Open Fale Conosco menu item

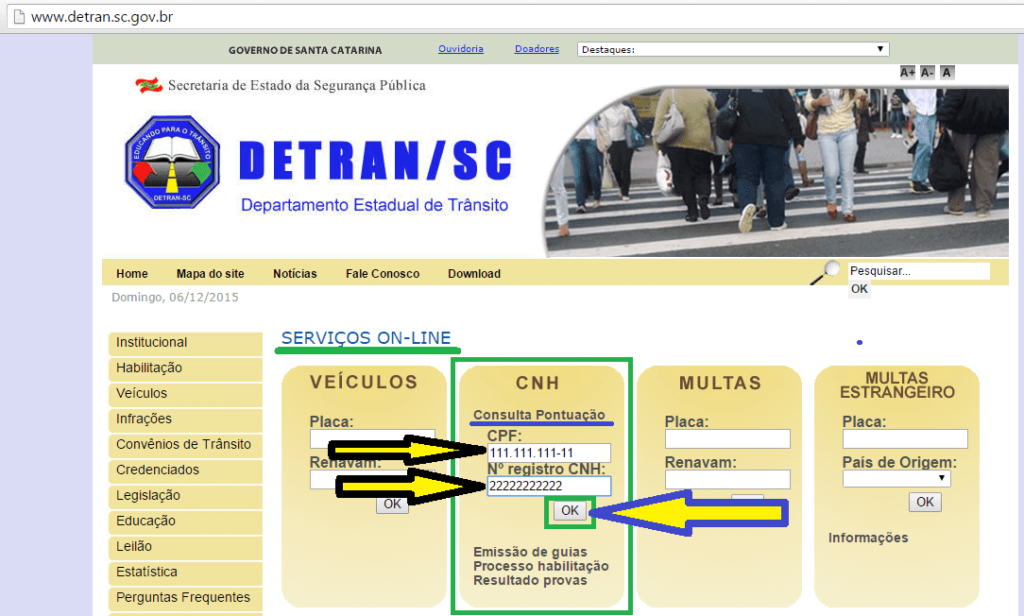click(x=383, y=274)
